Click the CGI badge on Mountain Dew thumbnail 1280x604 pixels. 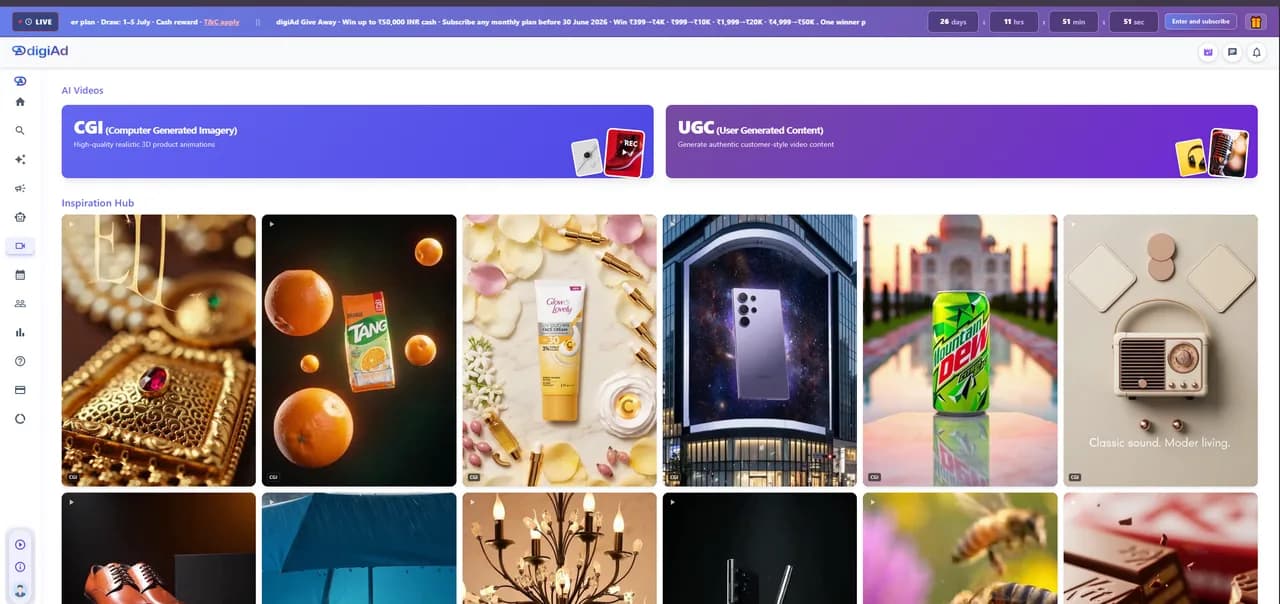874,478
